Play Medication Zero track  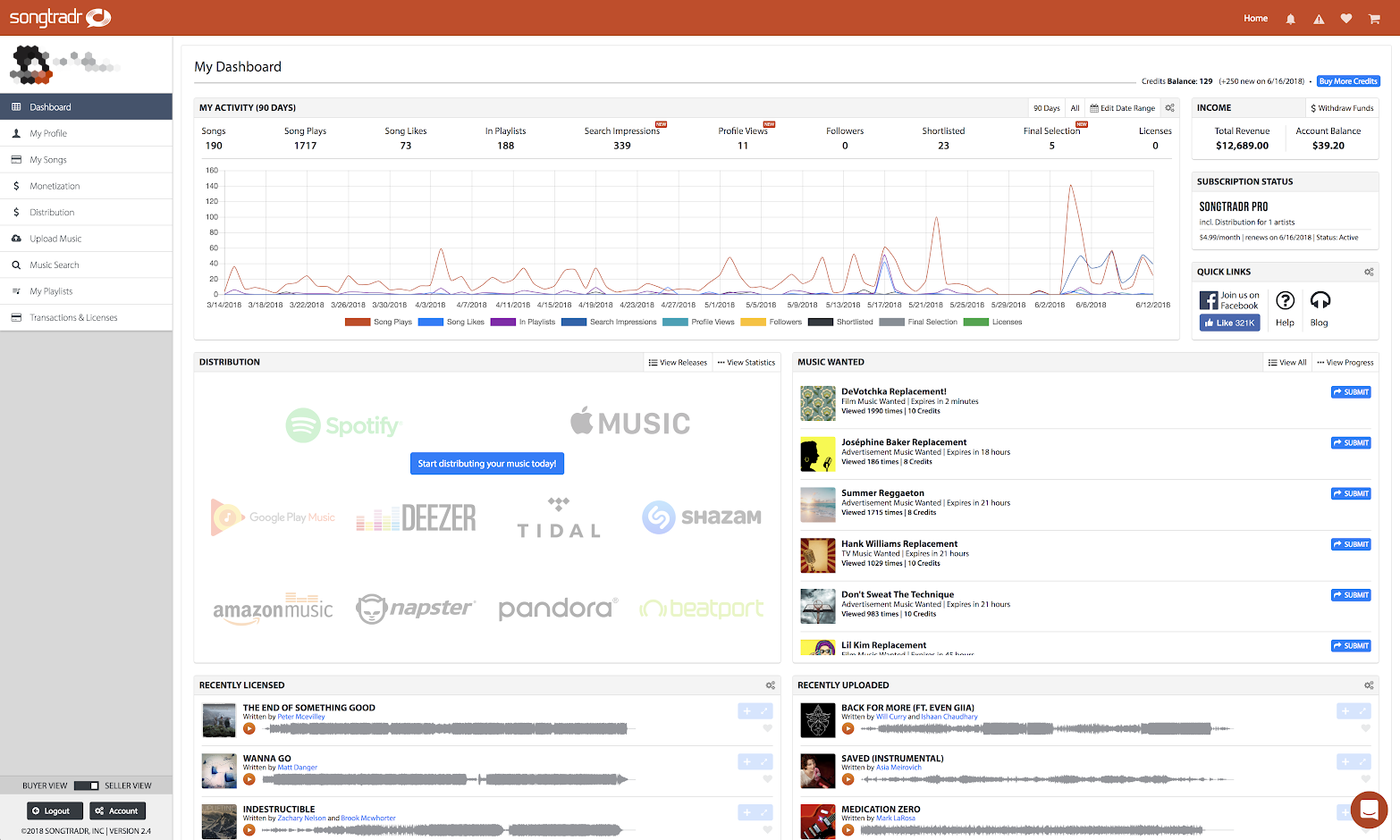(x=848, y=830)
